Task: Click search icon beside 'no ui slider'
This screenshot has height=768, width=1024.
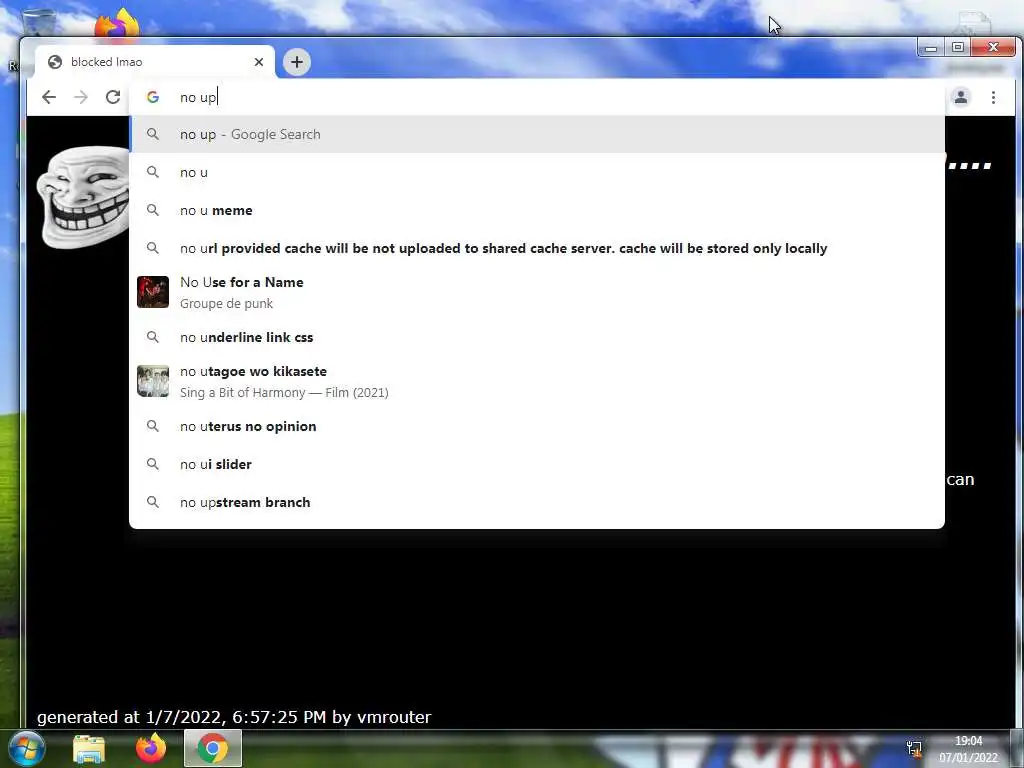Action: (x=153, y=464)
